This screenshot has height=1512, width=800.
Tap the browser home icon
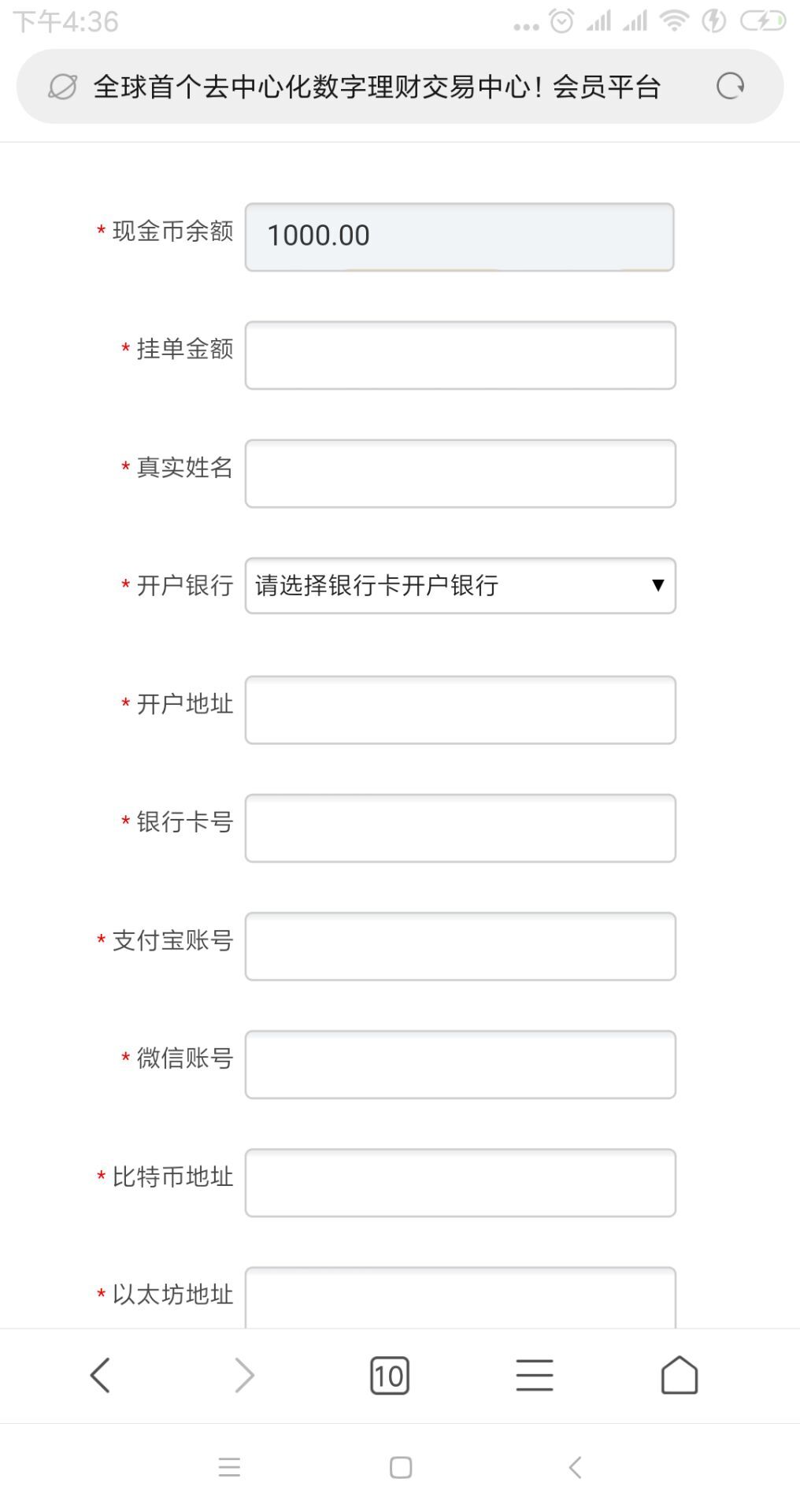click(680, 1375)
